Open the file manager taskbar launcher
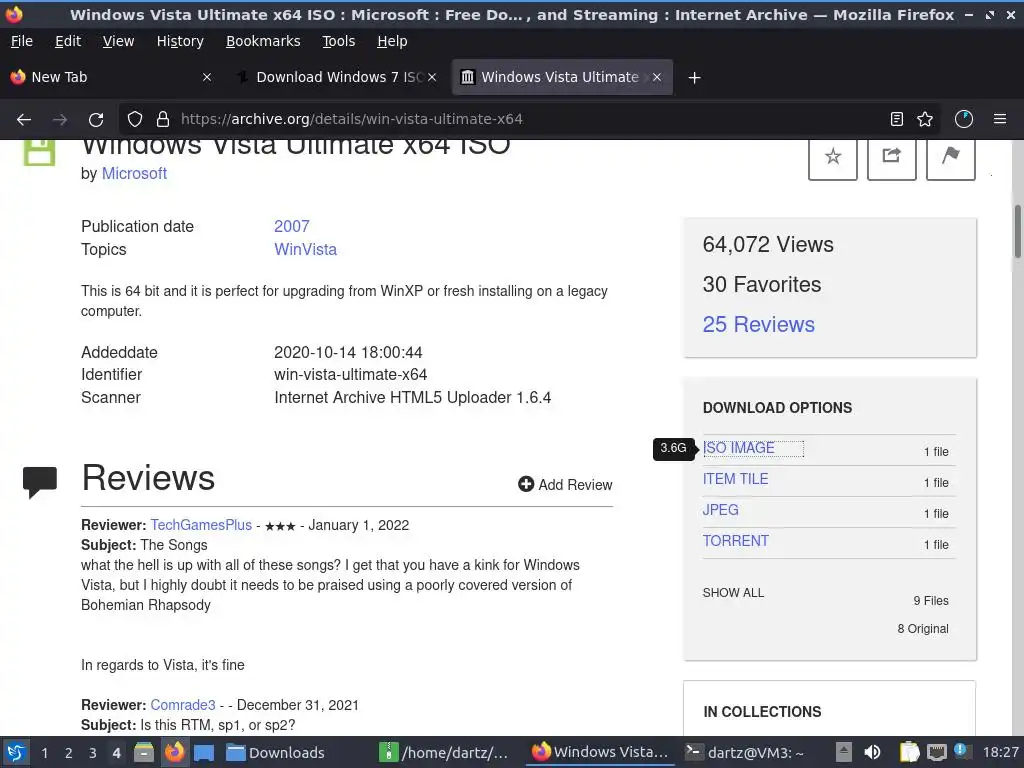Image resolution: width=1024 pixels, height=768 pixels. pos(144,752)
